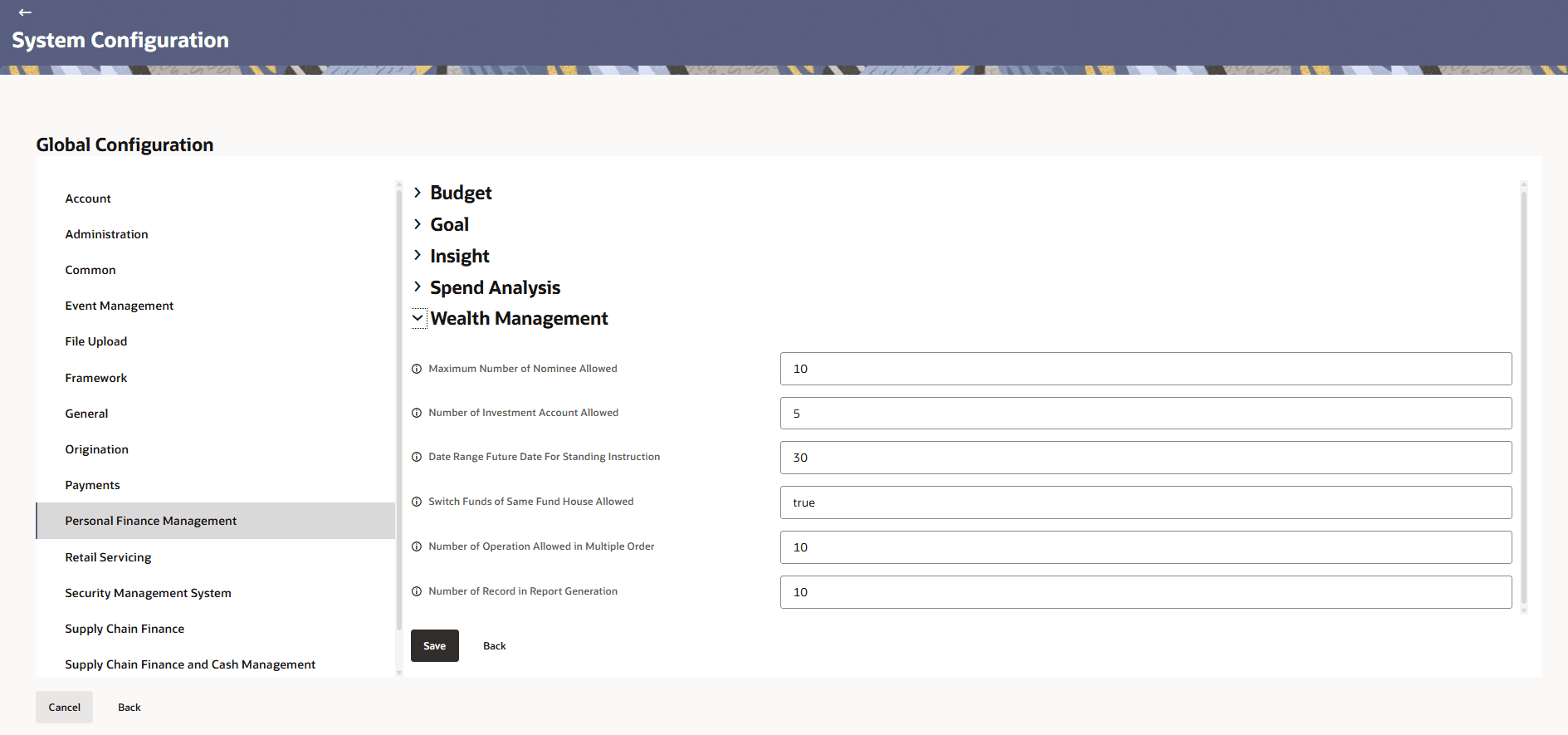Click info icon for Switch Funds of Same Fund House
Screen dimensions: 1568x735
pos(417,502)
